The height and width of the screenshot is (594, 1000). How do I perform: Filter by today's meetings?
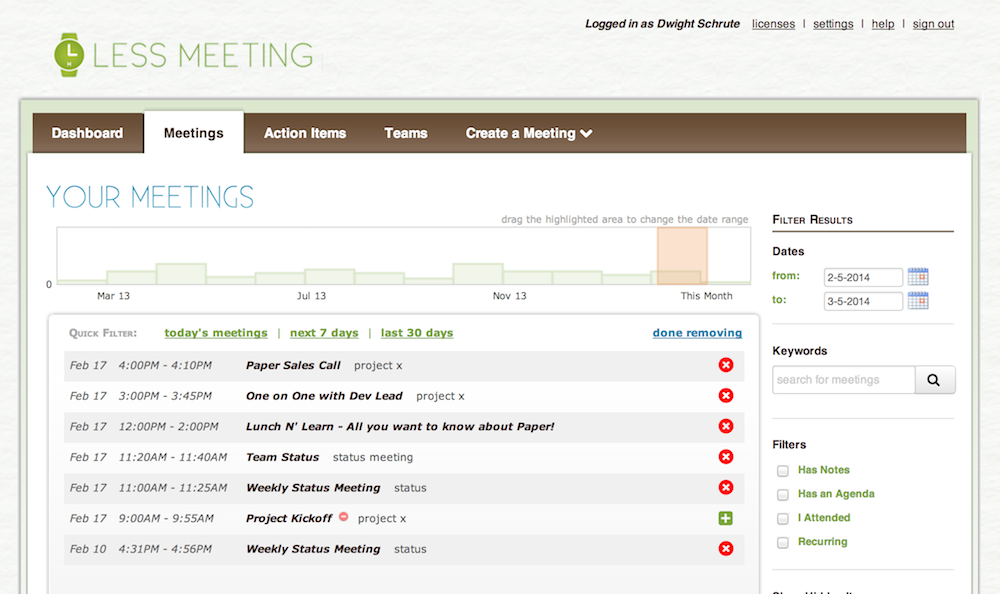(x=216, y=333)
